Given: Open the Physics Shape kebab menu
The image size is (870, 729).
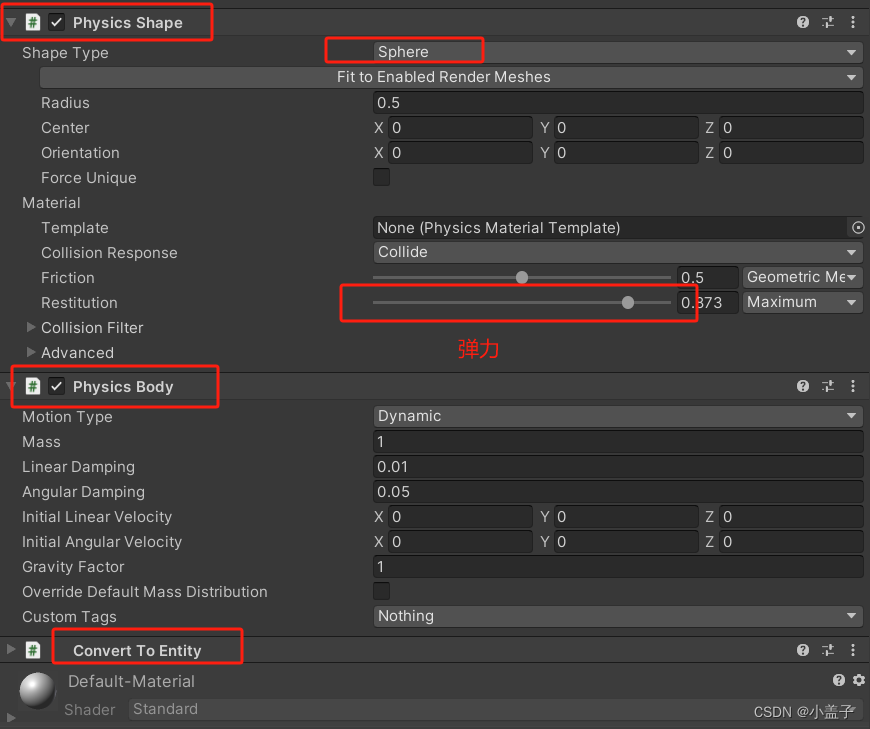Looking at the screenshot, I should (x=853, y=21).
